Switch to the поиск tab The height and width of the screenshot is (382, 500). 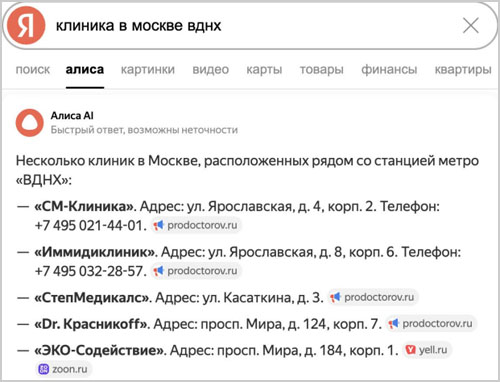(x=33, y=69)
